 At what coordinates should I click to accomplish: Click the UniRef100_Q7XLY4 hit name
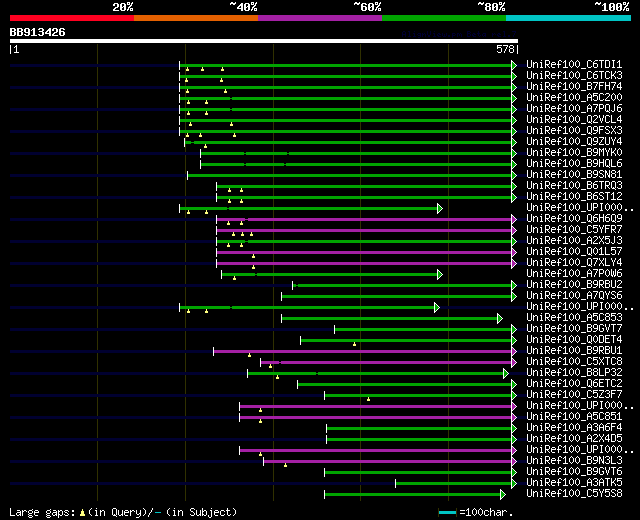click(574, 263)
